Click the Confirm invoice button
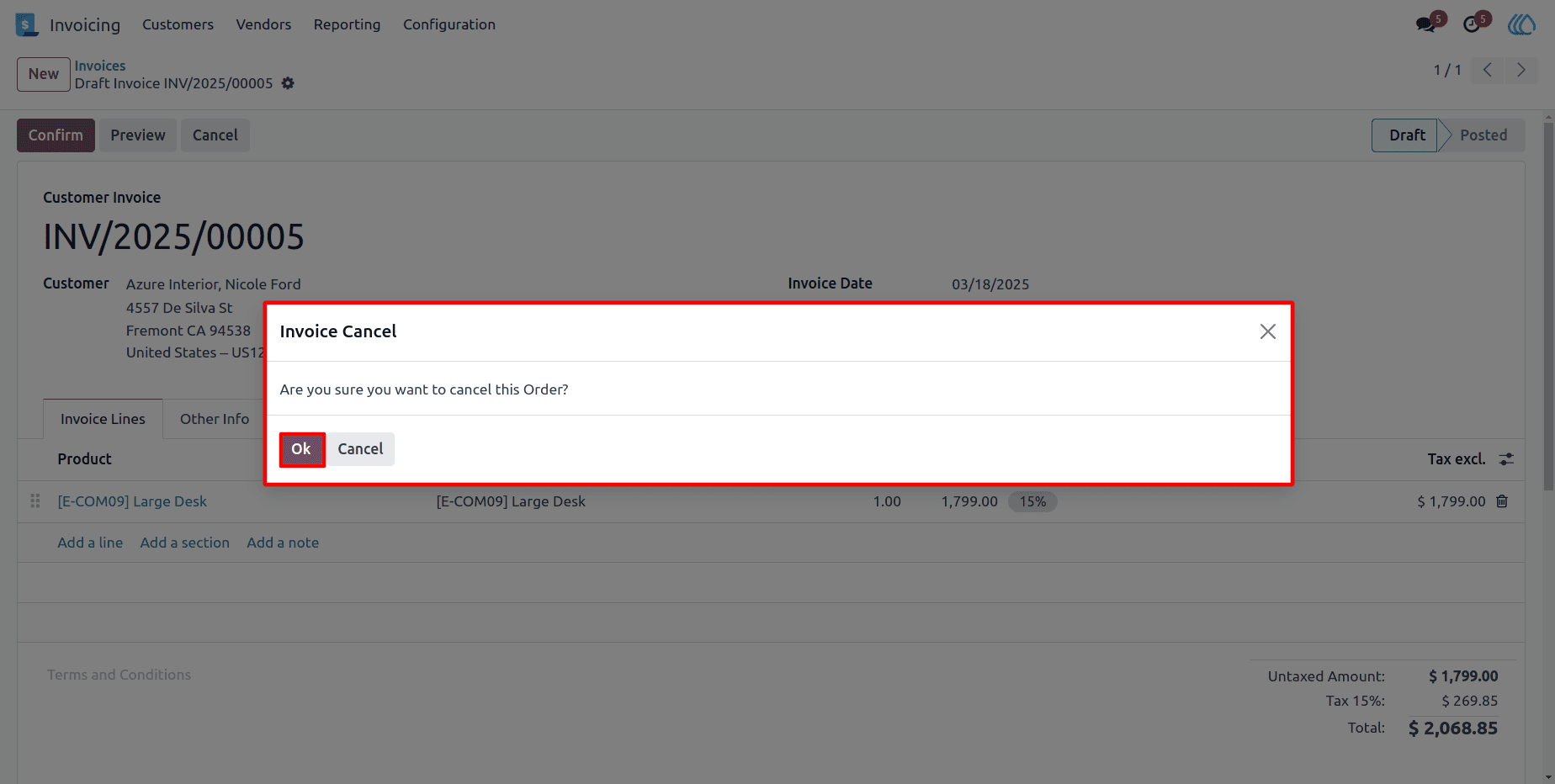The width and height of the screenshot is (1555, 784). coord(56,135)
